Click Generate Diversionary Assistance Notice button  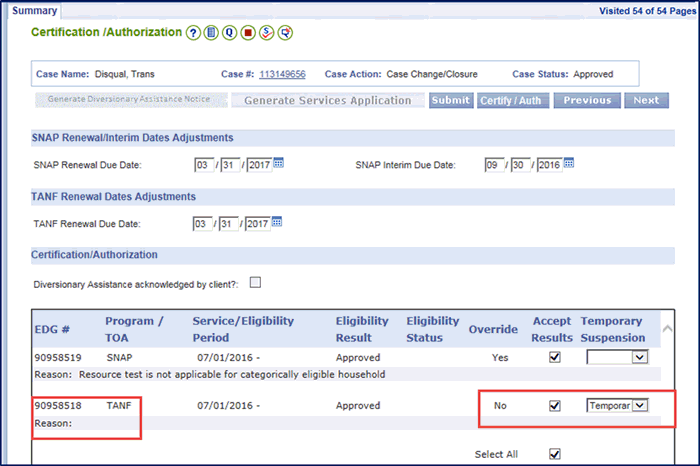(131, 100)
